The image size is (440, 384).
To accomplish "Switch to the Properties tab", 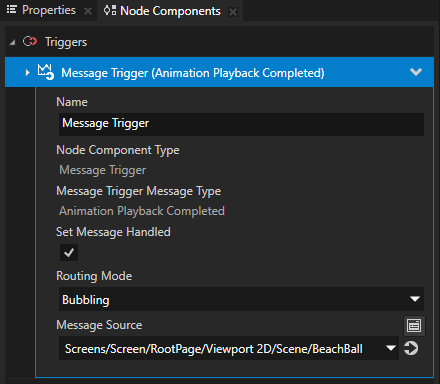I will [49, 10].
